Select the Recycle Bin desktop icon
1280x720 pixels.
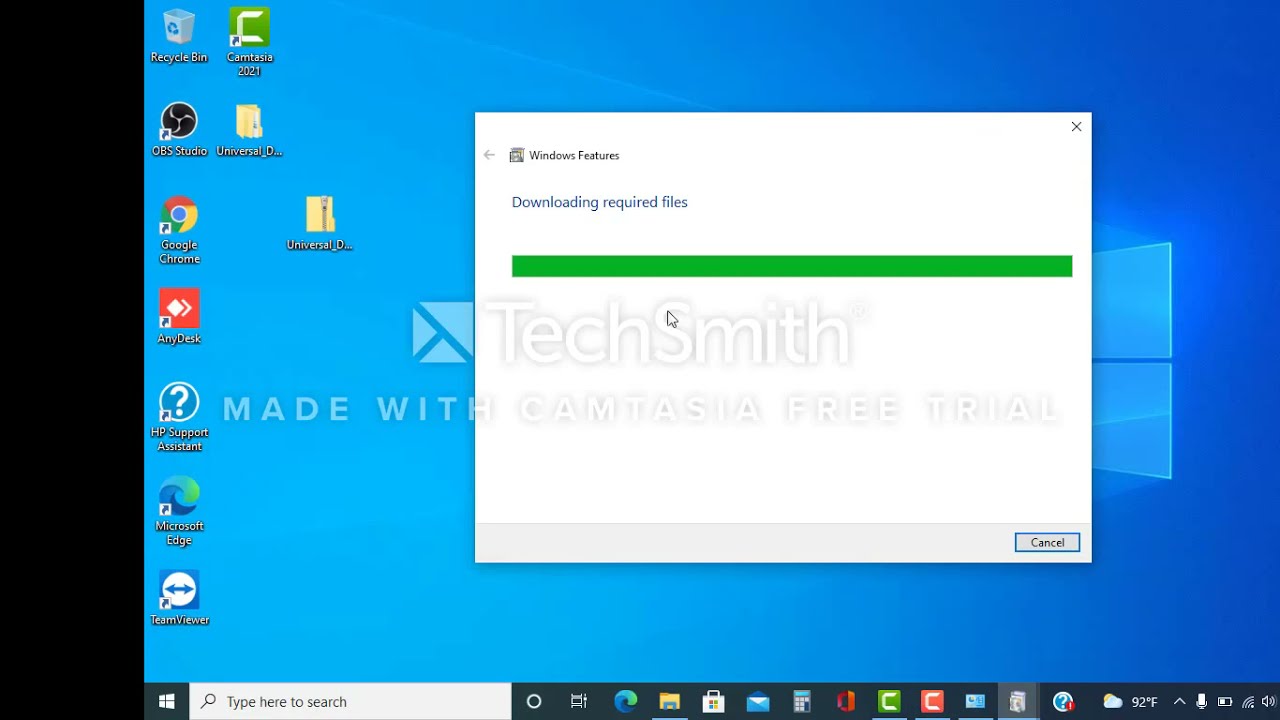[x=179, y=37]
